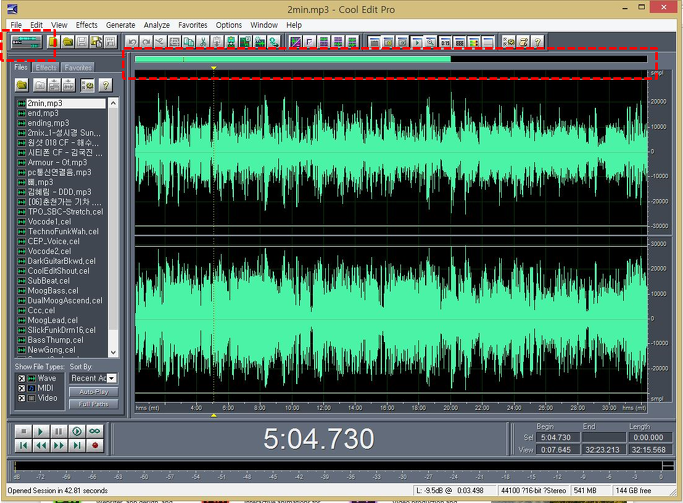Switch to Multitrack view button

[x=27, y=42]
